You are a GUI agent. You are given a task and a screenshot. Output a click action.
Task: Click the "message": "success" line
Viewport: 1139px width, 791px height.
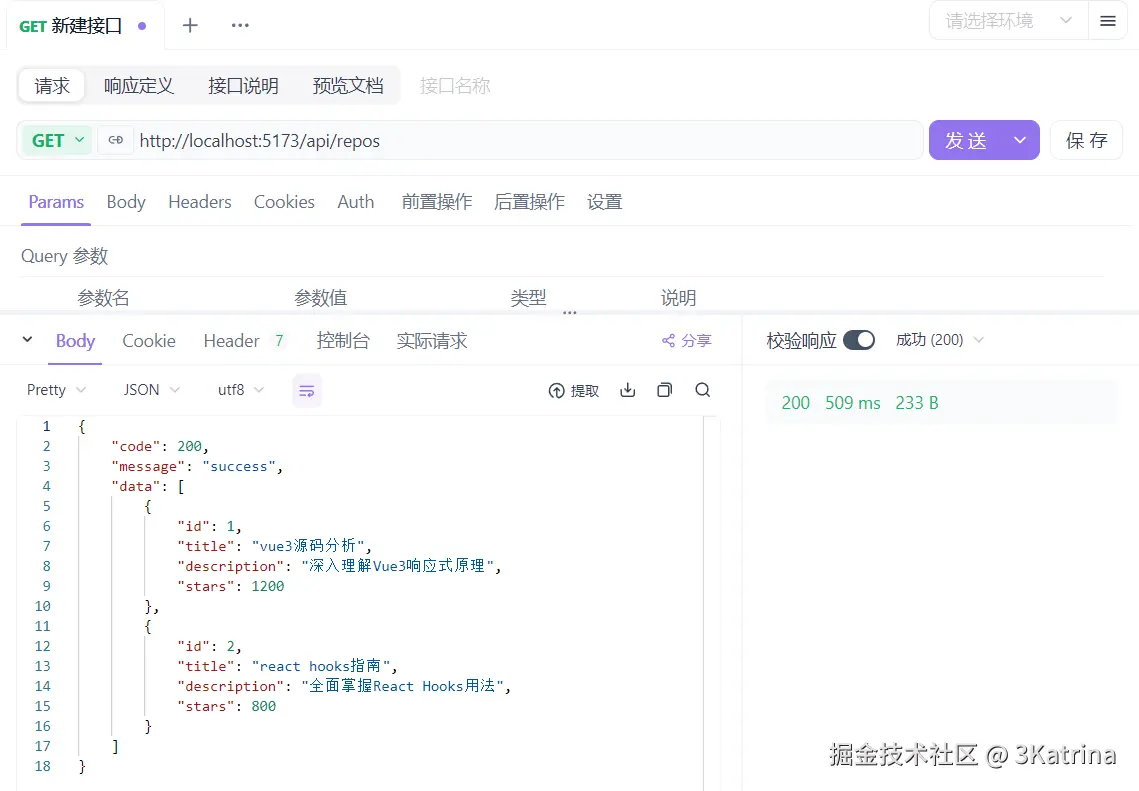click(197, 466)
